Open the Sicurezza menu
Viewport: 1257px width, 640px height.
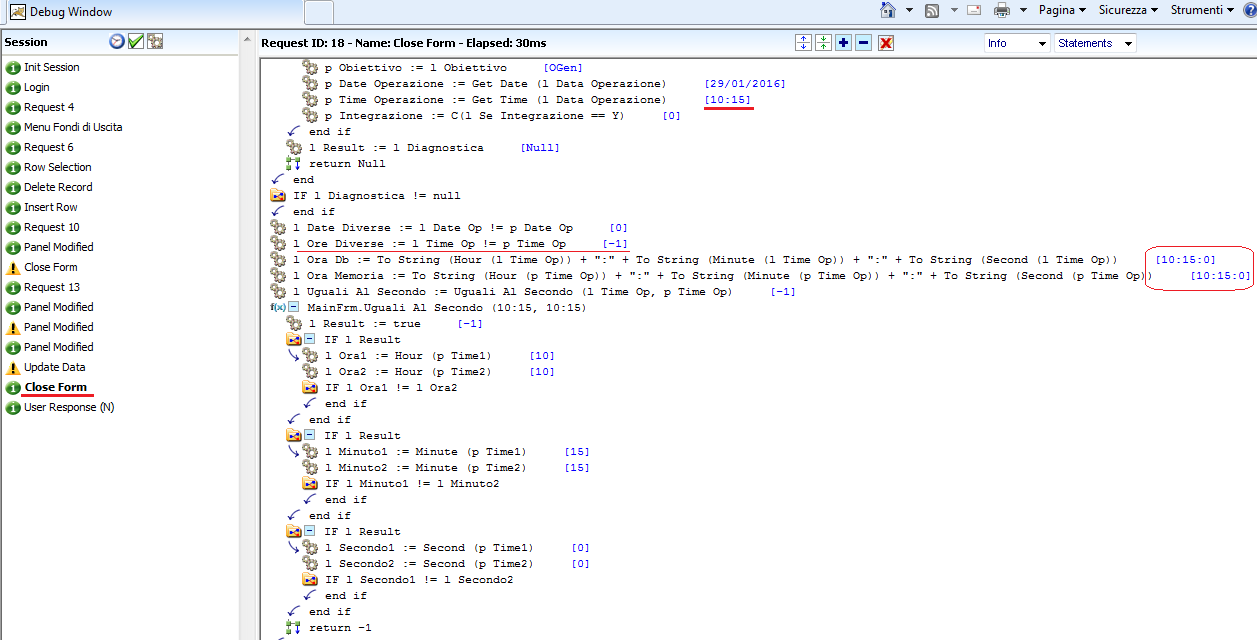click(x=1128, y=10)
